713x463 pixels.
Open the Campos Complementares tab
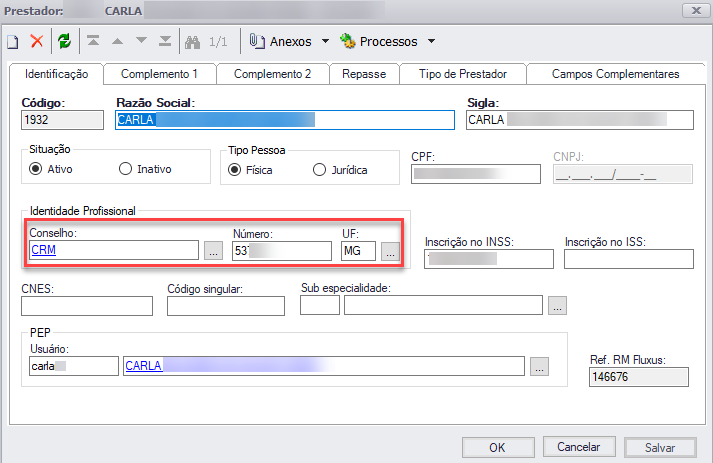click(x=615, y=74)
